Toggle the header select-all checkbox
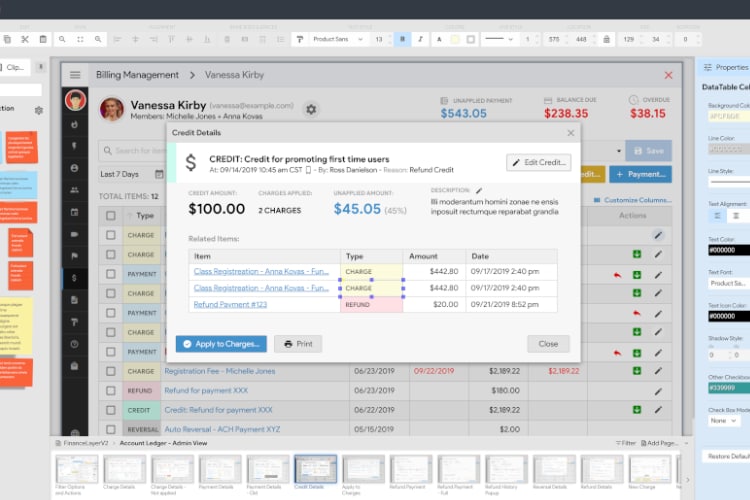This screenshot has width=750, height=500. 110,216
